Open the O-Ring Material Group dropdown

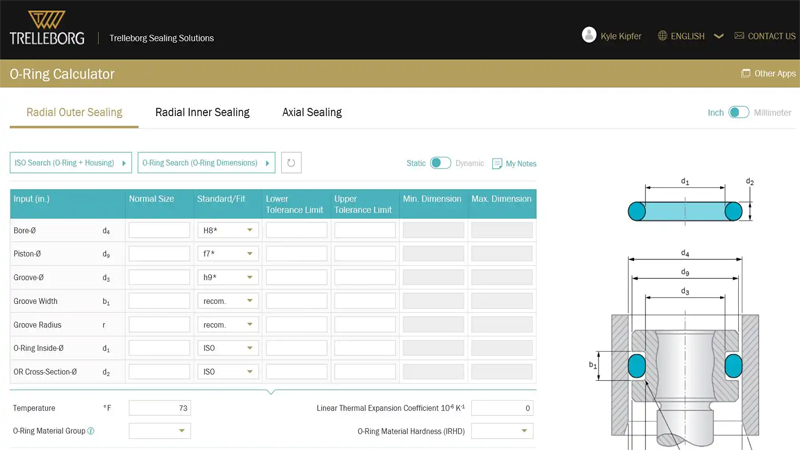tap(160, 431)
